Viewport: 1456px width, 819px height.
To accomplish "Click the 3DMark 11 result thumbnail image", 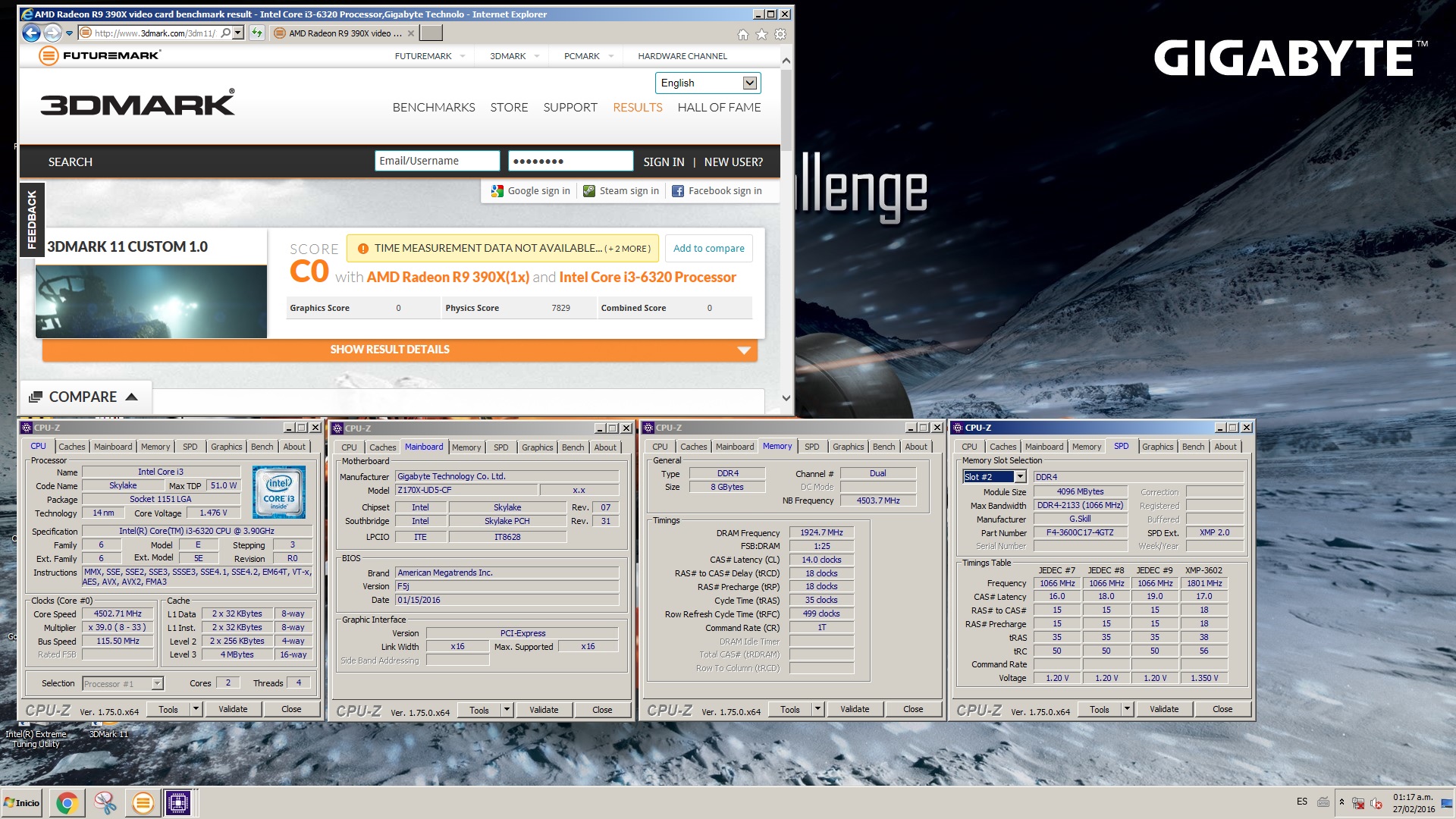I will click(x=151, y=301).
